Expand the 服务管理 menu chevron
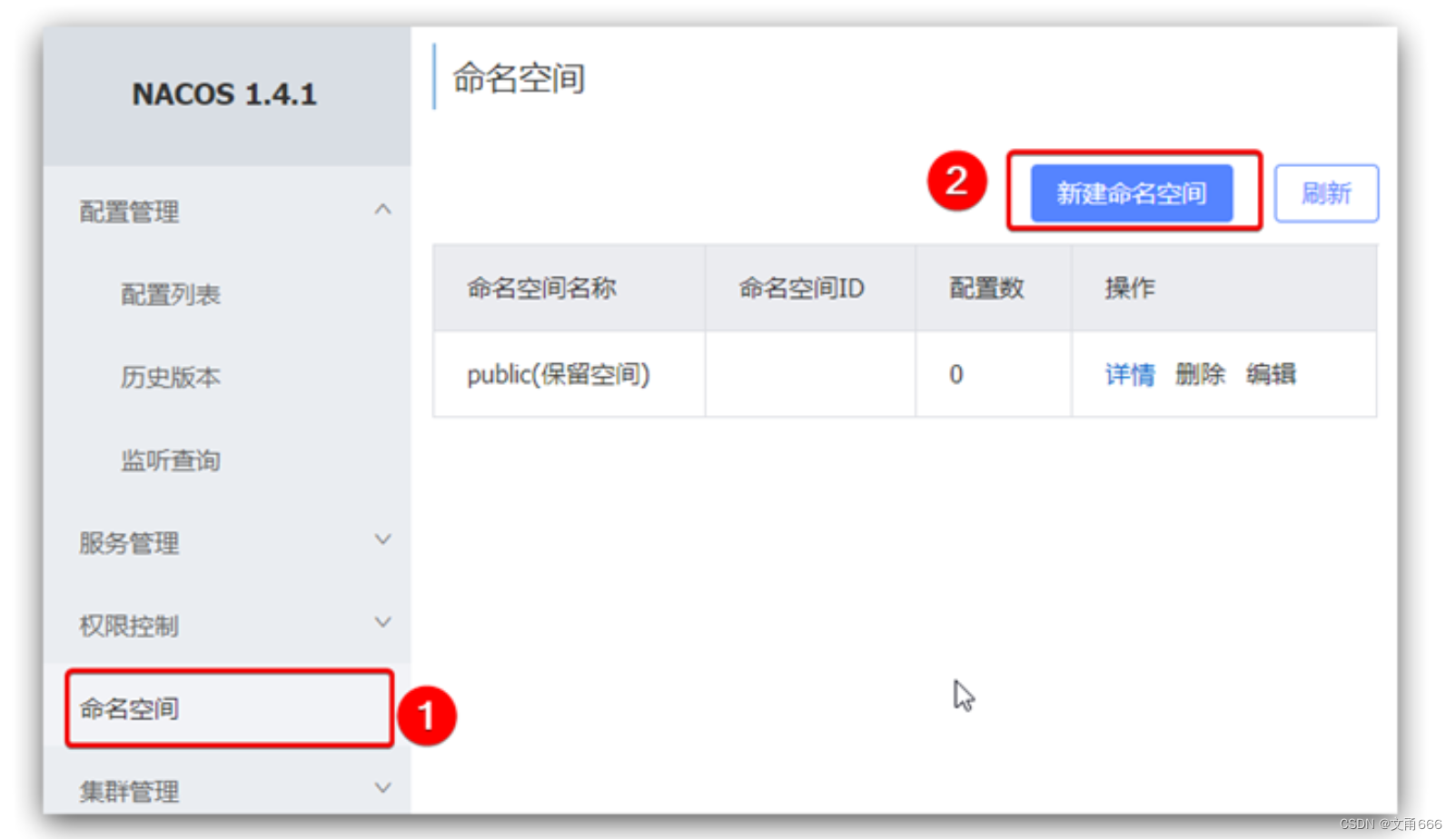The width and height of the screenshot is (1456, 839). pos(383,539)
